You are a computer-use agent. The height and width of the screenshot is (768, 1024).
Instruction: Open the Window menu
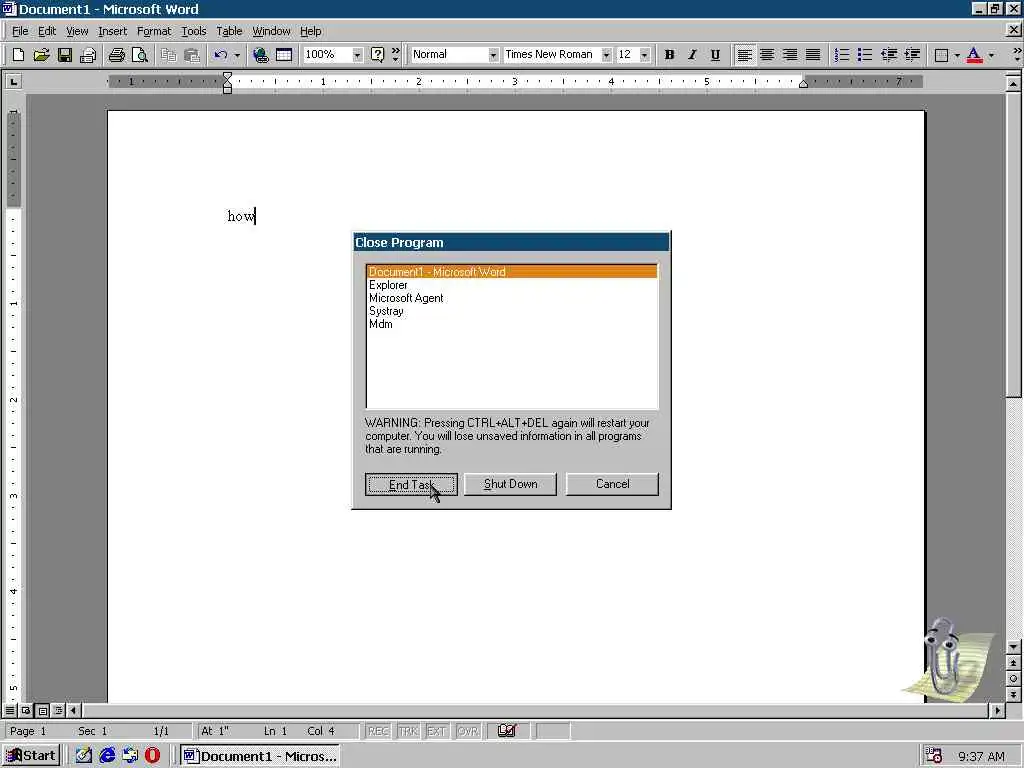coord(271,31)
